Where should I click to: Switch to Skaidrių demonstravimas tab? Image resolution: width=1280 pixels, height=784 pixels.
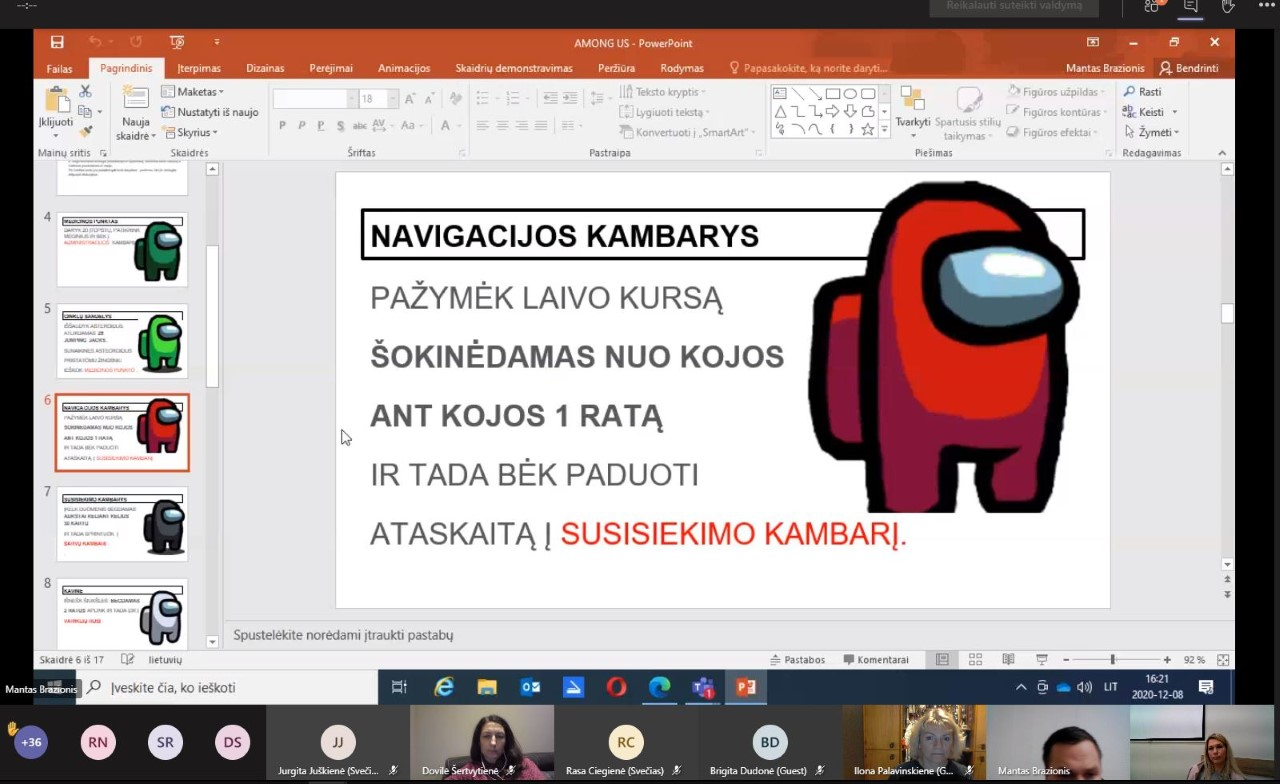tap(514, 68)
